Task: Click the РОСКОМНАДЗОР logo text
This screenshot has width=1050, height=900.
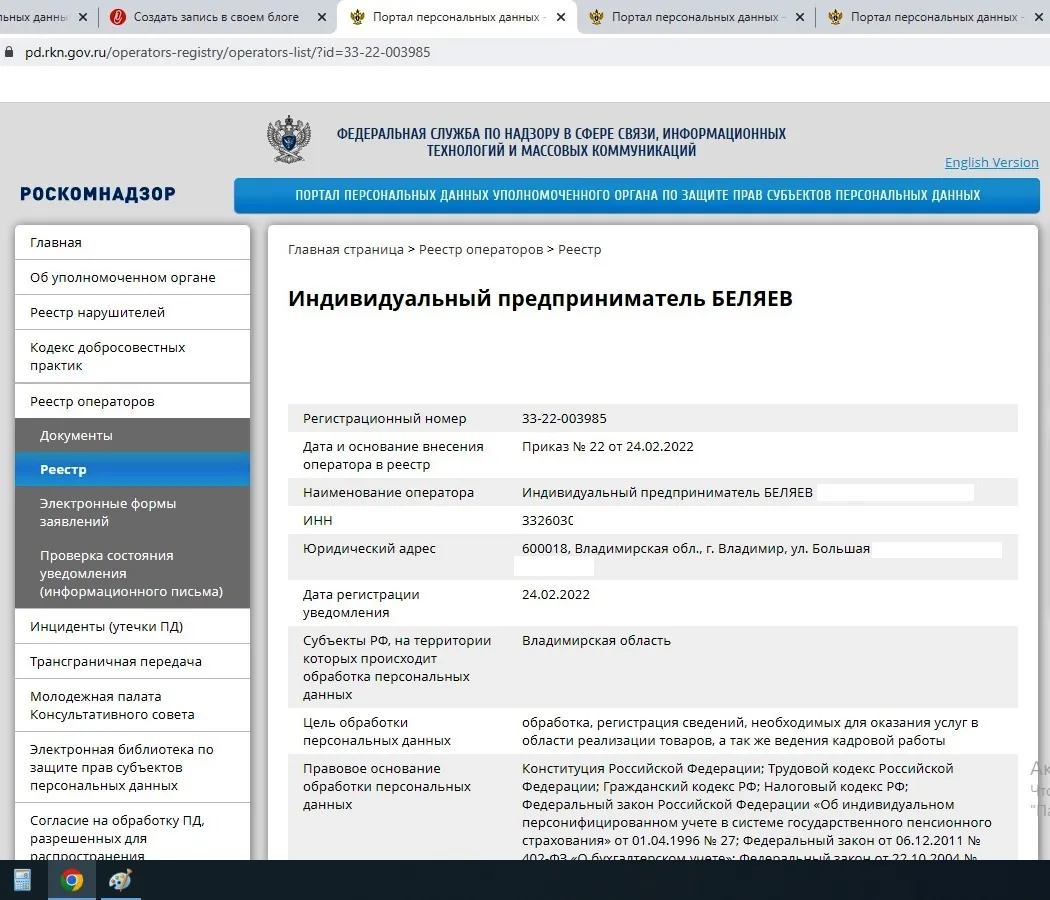Action: (x=98, y=194)
